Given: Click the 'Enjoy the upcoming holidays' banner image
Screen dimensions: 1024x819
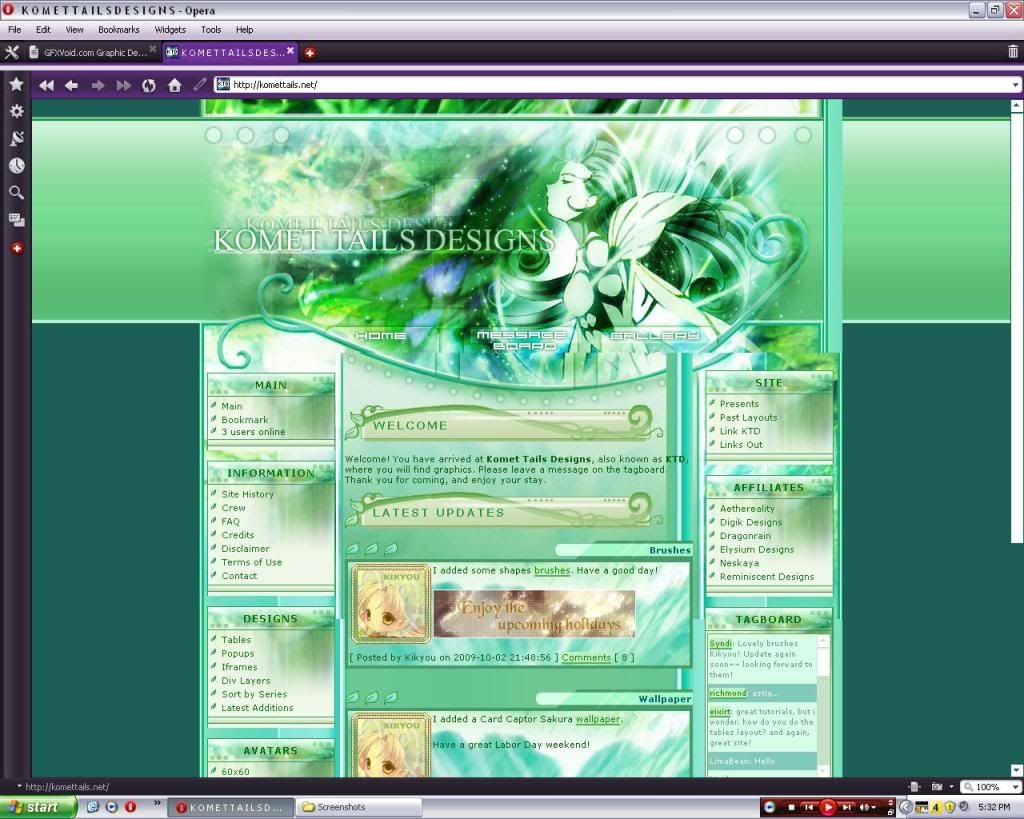Looking at the screenshot, I should pyautogui.click(x=534, y=614).
